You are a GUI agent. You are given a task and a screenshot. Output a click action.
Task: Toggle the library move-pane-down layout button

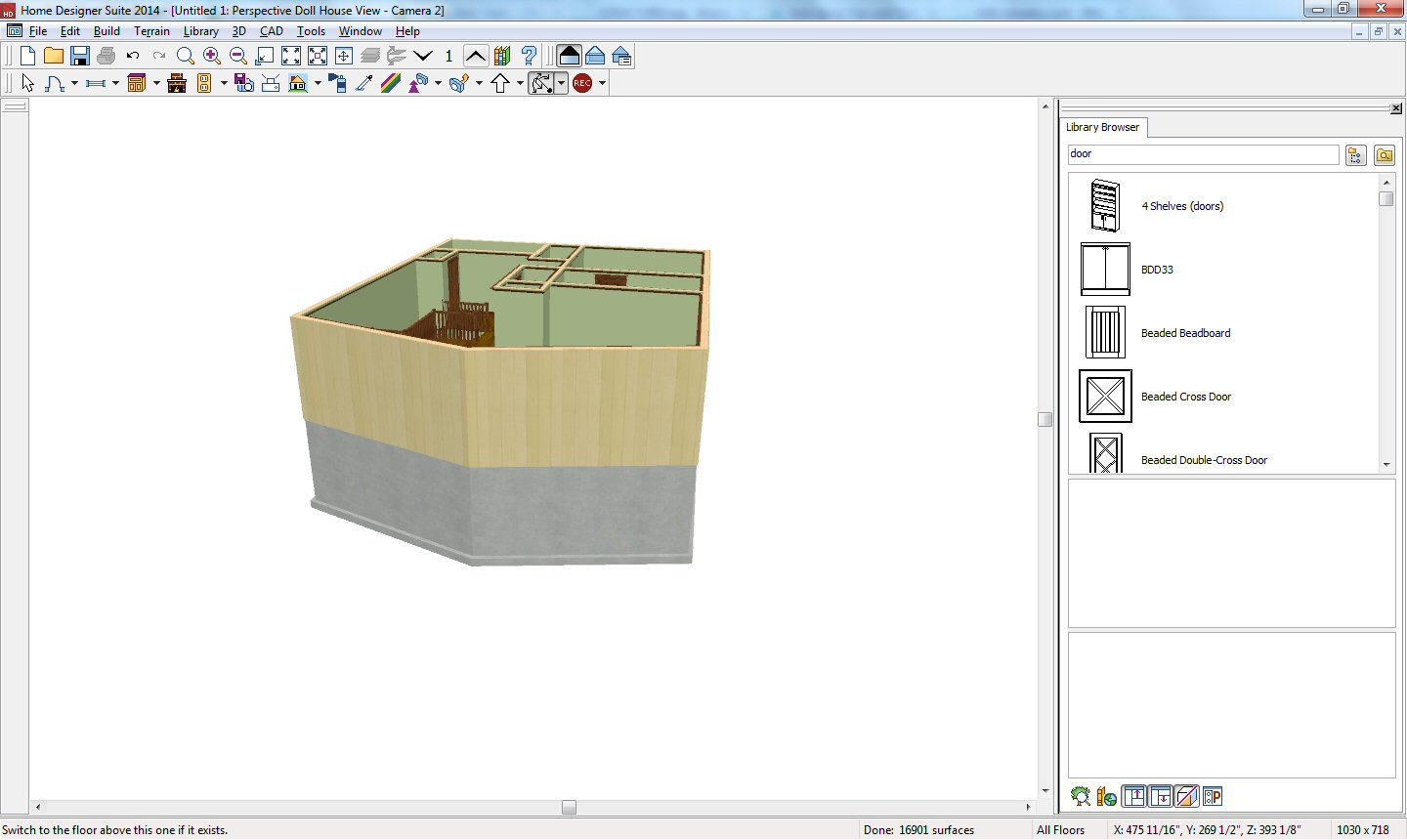click(x=1160, y=797)
